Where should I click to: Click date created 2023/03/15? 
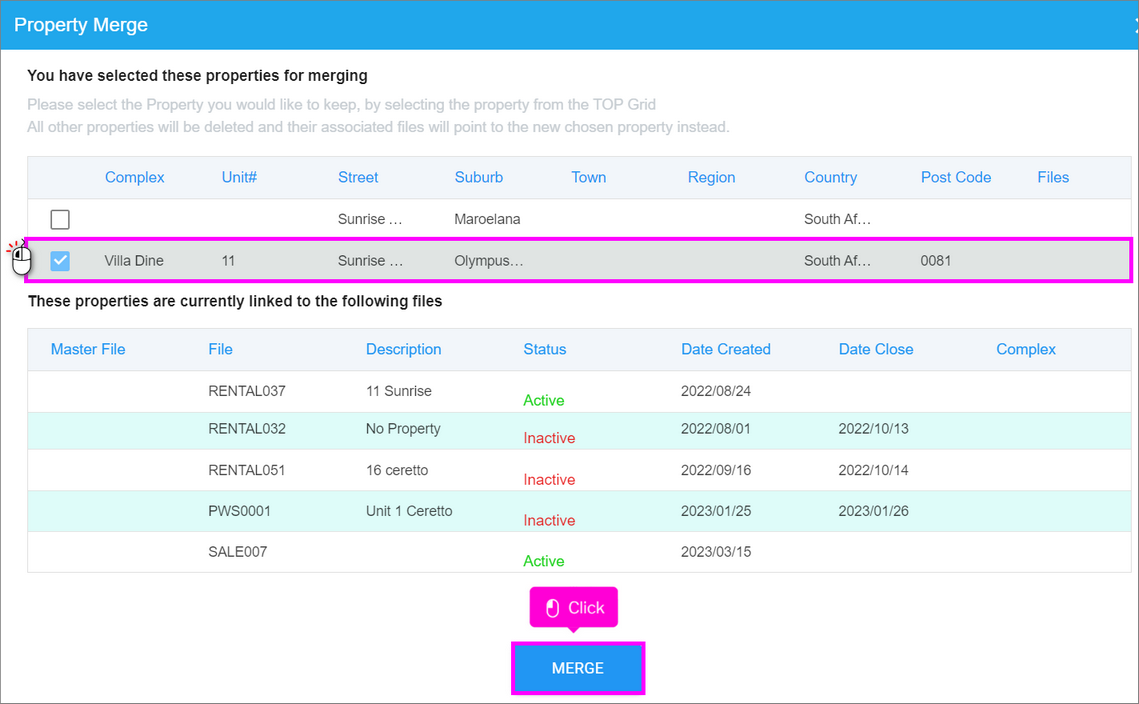pyautogui.click(x=716, y=551)
